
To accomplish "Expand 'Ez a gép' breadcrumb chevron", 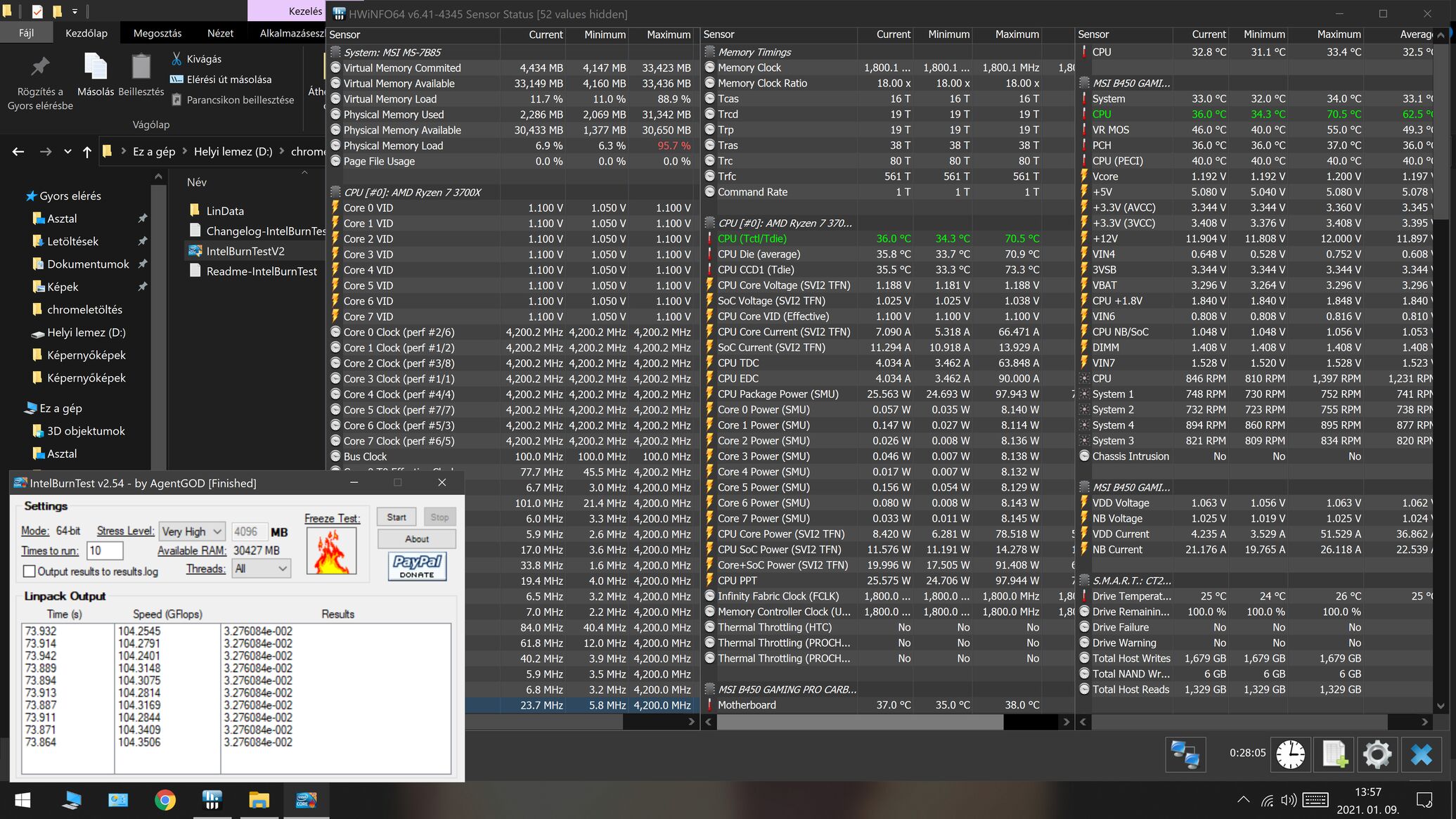I will [186, 151].
